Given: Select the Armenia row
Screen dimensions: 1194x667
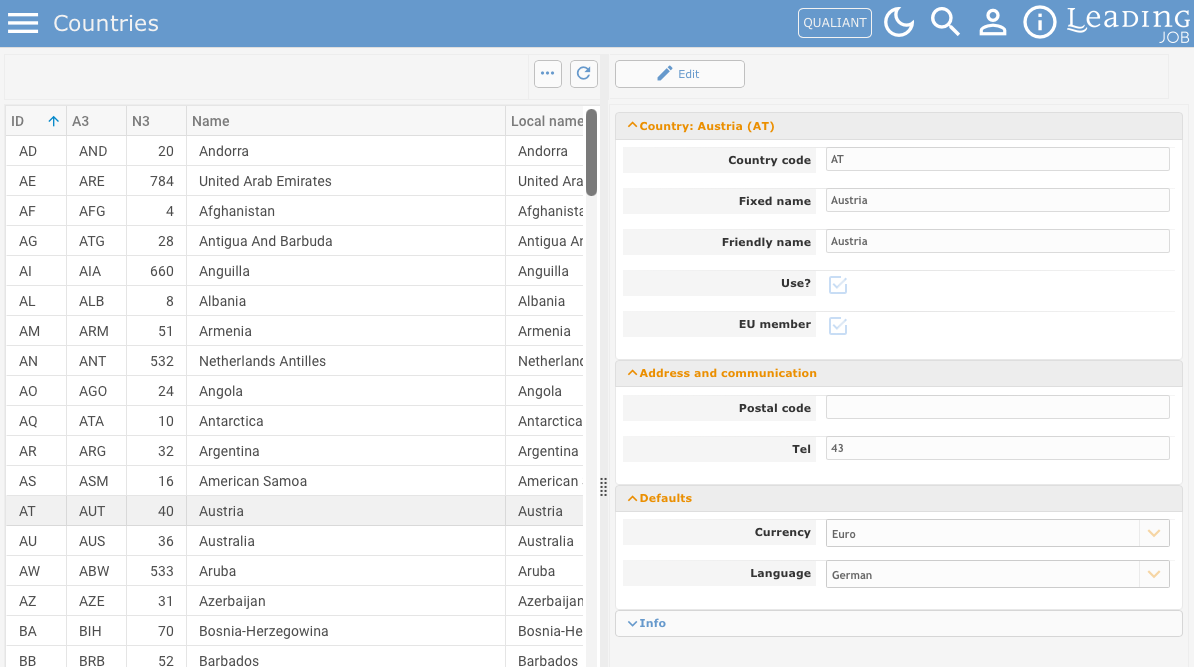Looking at the screenshot, I should click(295, 331).
